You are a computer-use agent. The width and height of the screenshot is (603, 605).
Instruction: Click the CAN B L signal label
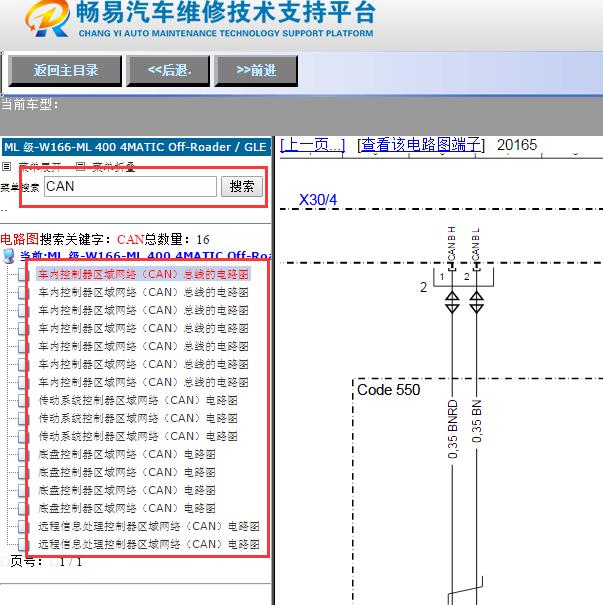pyautogui.click(x=476, y=245)
